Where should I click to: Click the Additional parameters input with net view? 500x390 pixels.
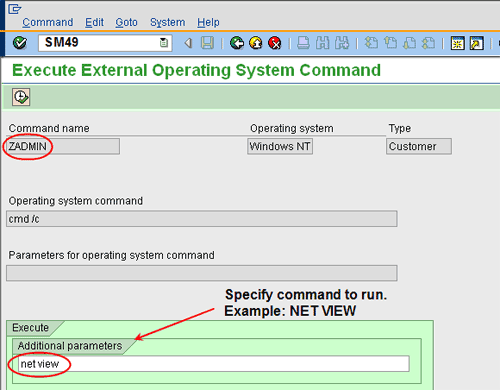(x=214, y=364)
